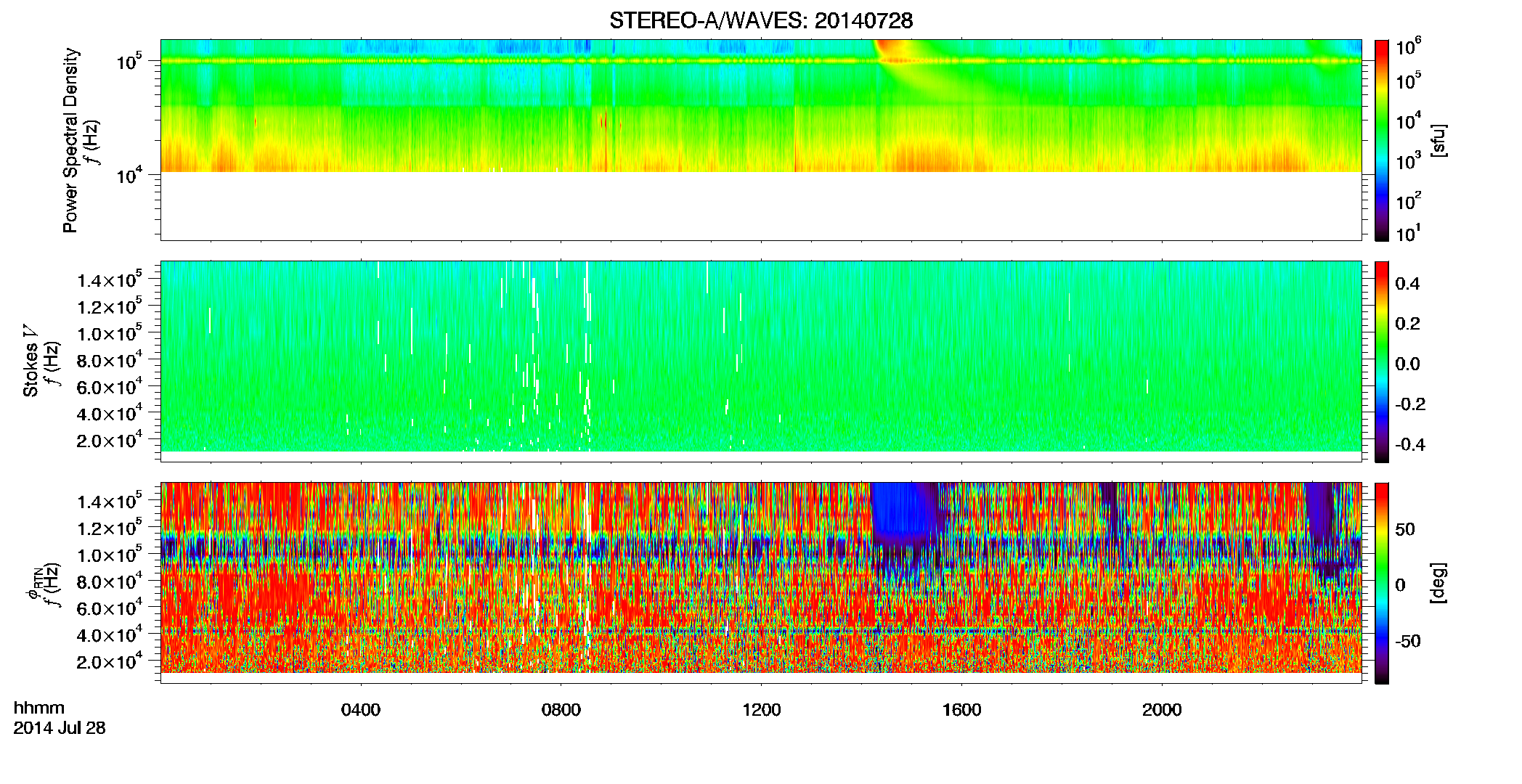
Task: Click the Stokes V color bar
Action: point(1382,362)
